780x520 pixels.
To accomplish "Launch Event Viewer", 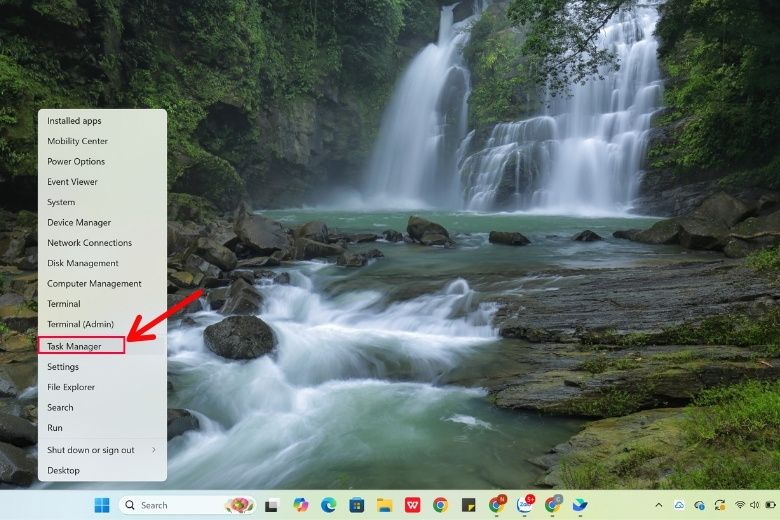I will click(102, 182).
